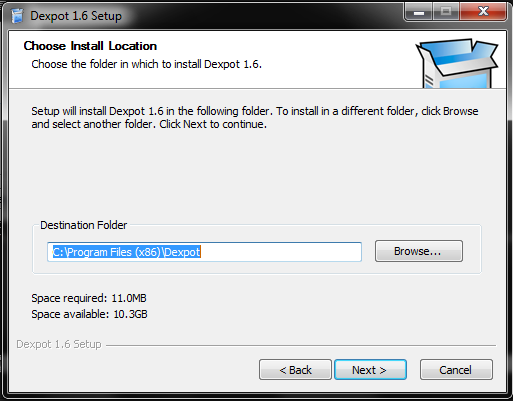
Task: Click the 'Dexpot 1.6 Setup' title bar text
Action: coord(76,16)
